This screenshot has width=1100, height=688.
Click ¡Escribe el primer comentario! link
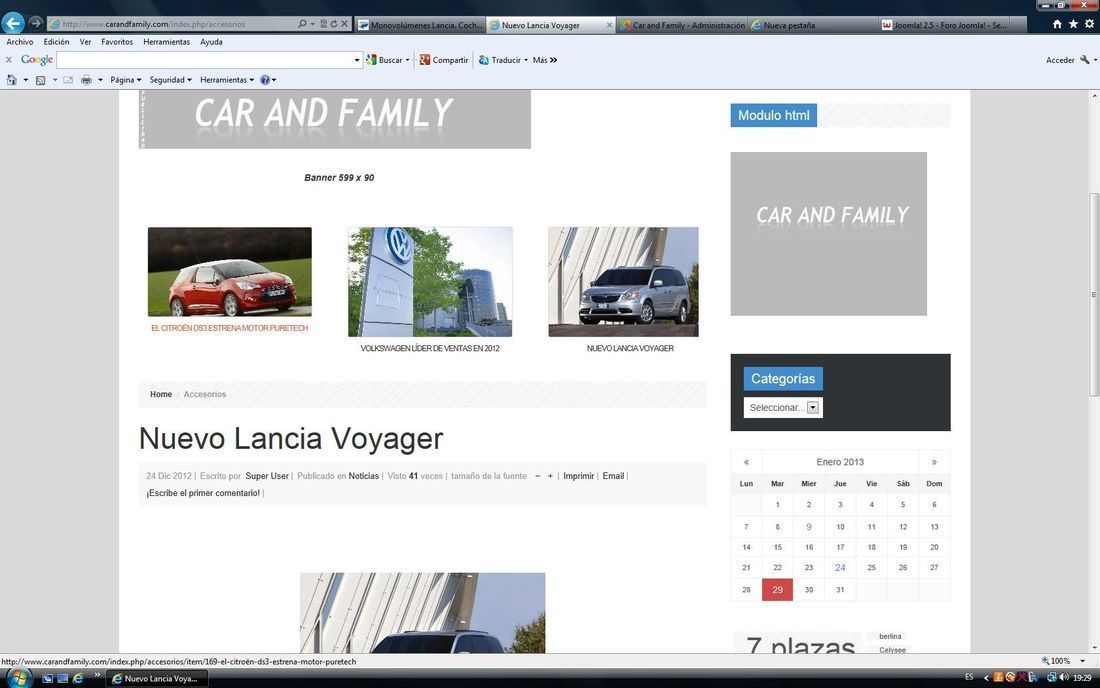pos(203,493)
